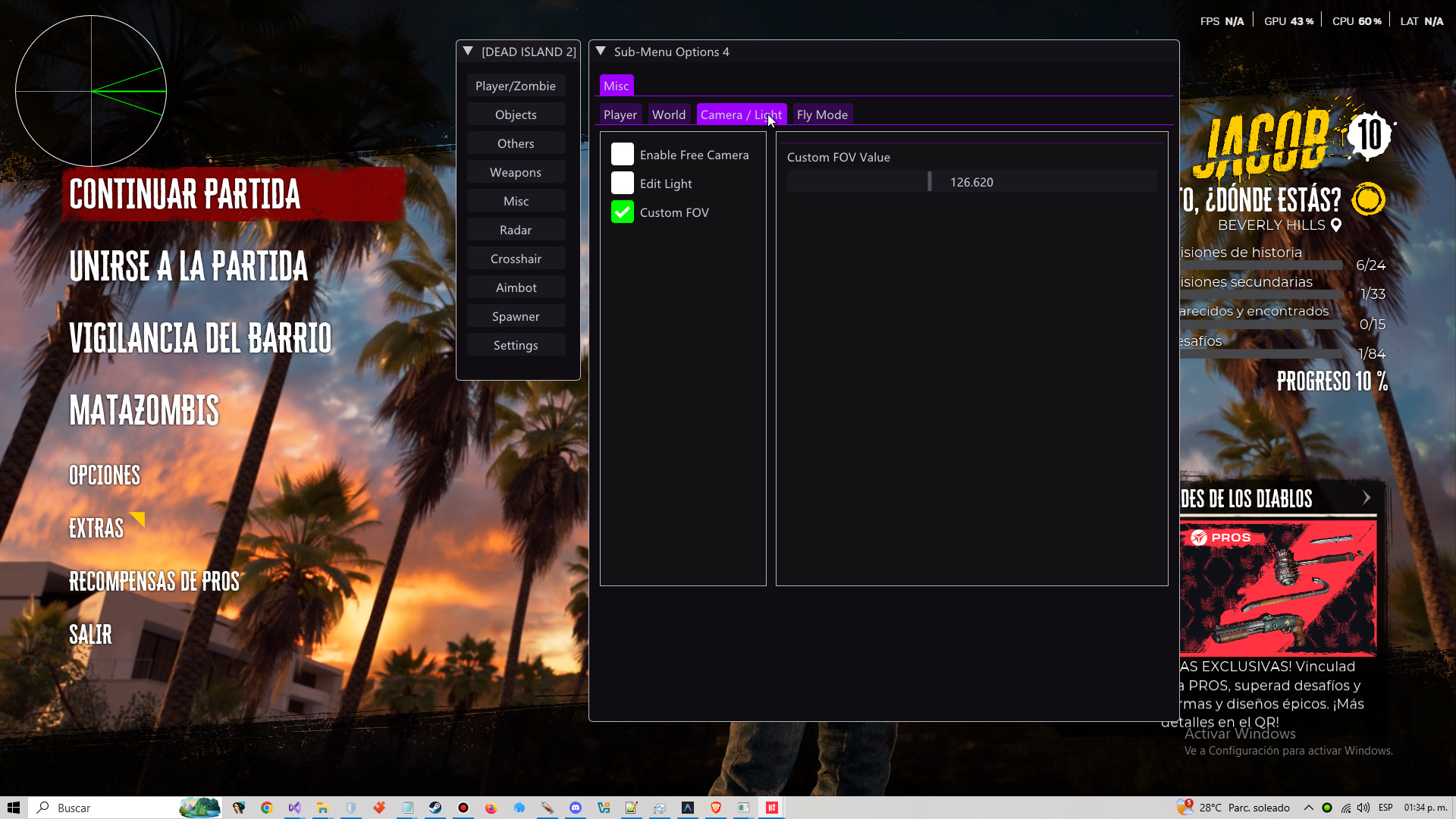Uncheck the Custom FOV checkbox
Viewport: 1456px width, 819px height.
(622, 212)
